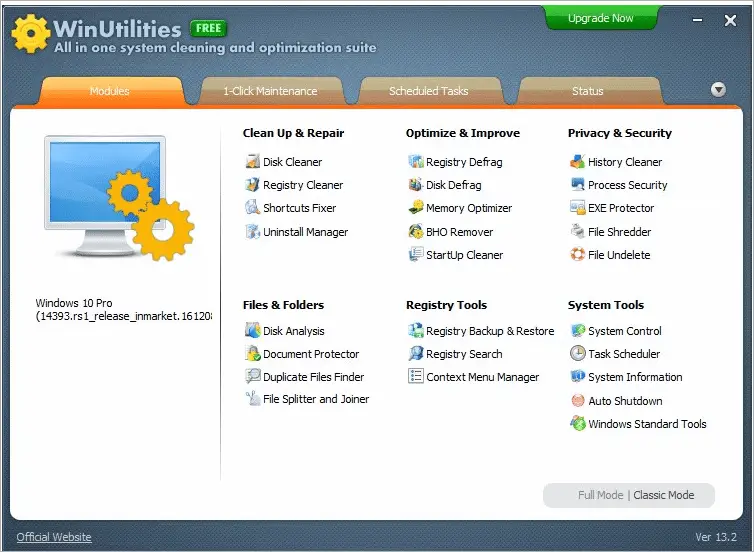
Task: Click the EXE Protector icon
Action: point(578,208)
